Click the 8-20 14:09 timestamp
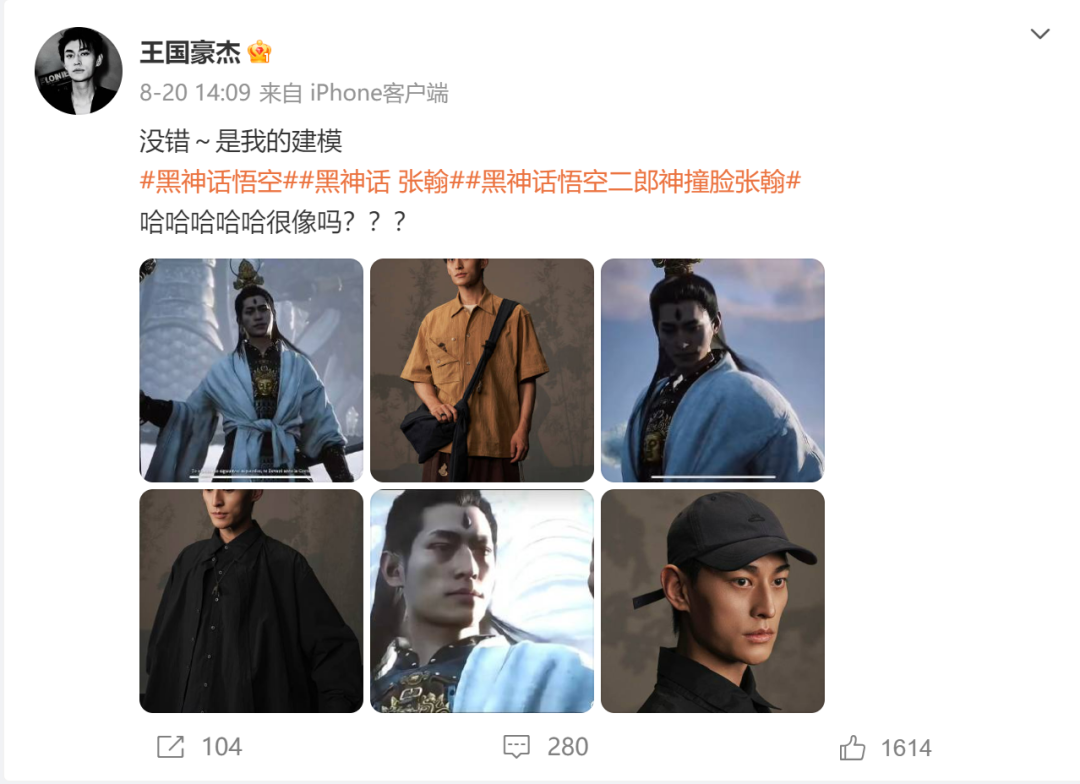1080x784 pixels. (195, 93)
